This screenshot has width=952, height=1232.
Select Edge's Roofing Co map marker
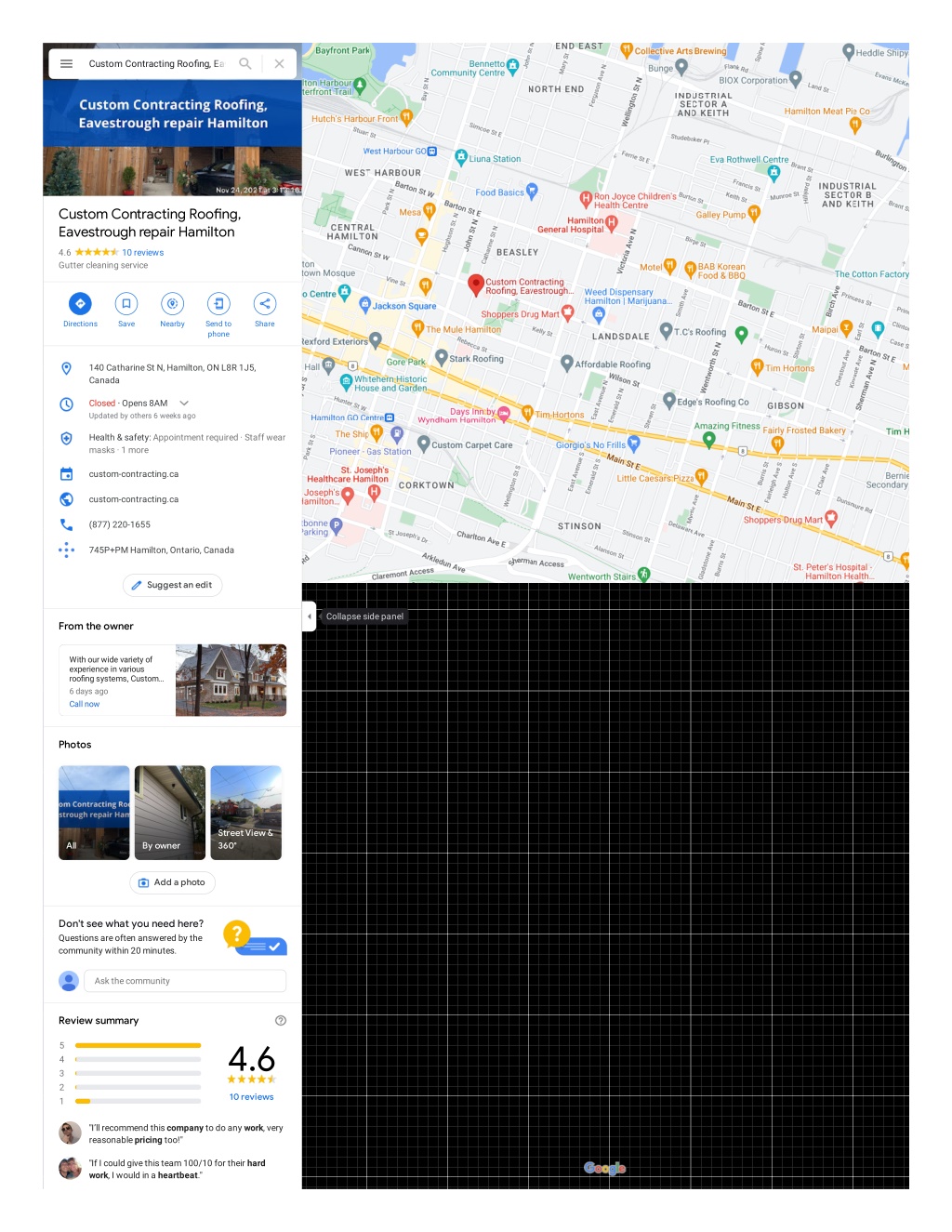pyautogui.click(x=669, y=401)
